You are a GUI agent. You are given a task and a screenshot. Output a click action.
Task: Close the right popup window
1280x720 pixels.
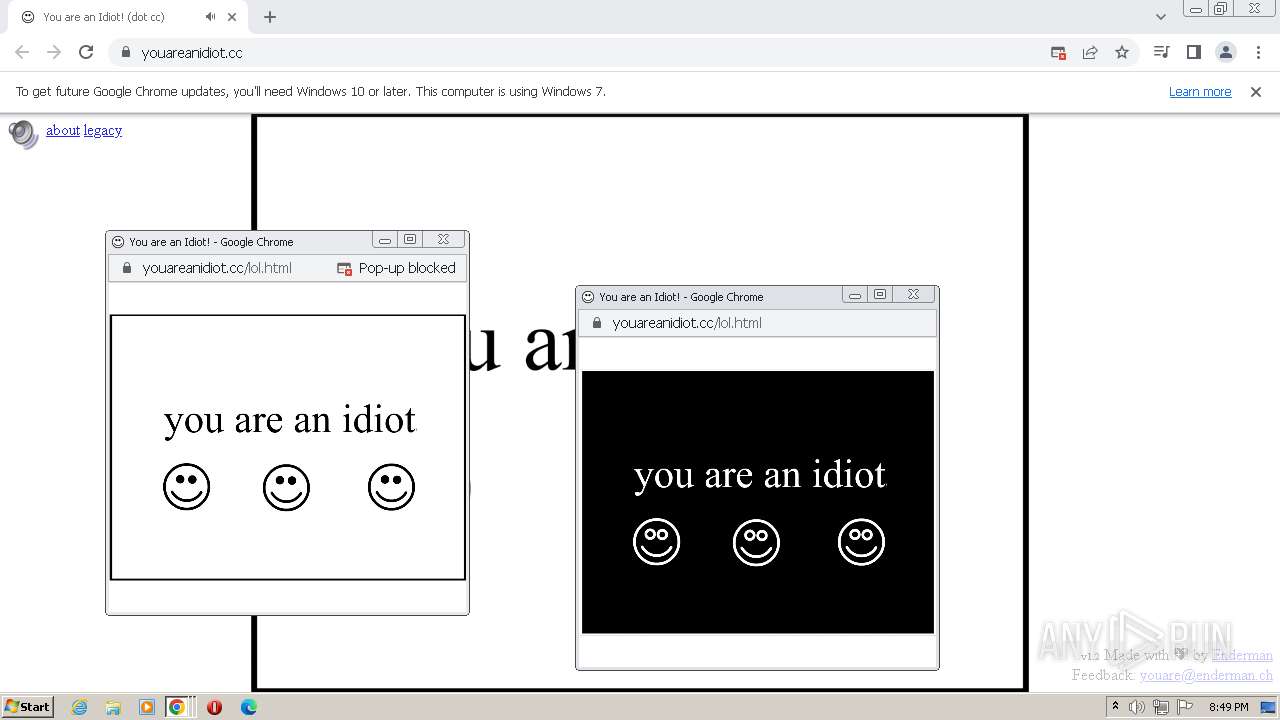pos(913,295)
